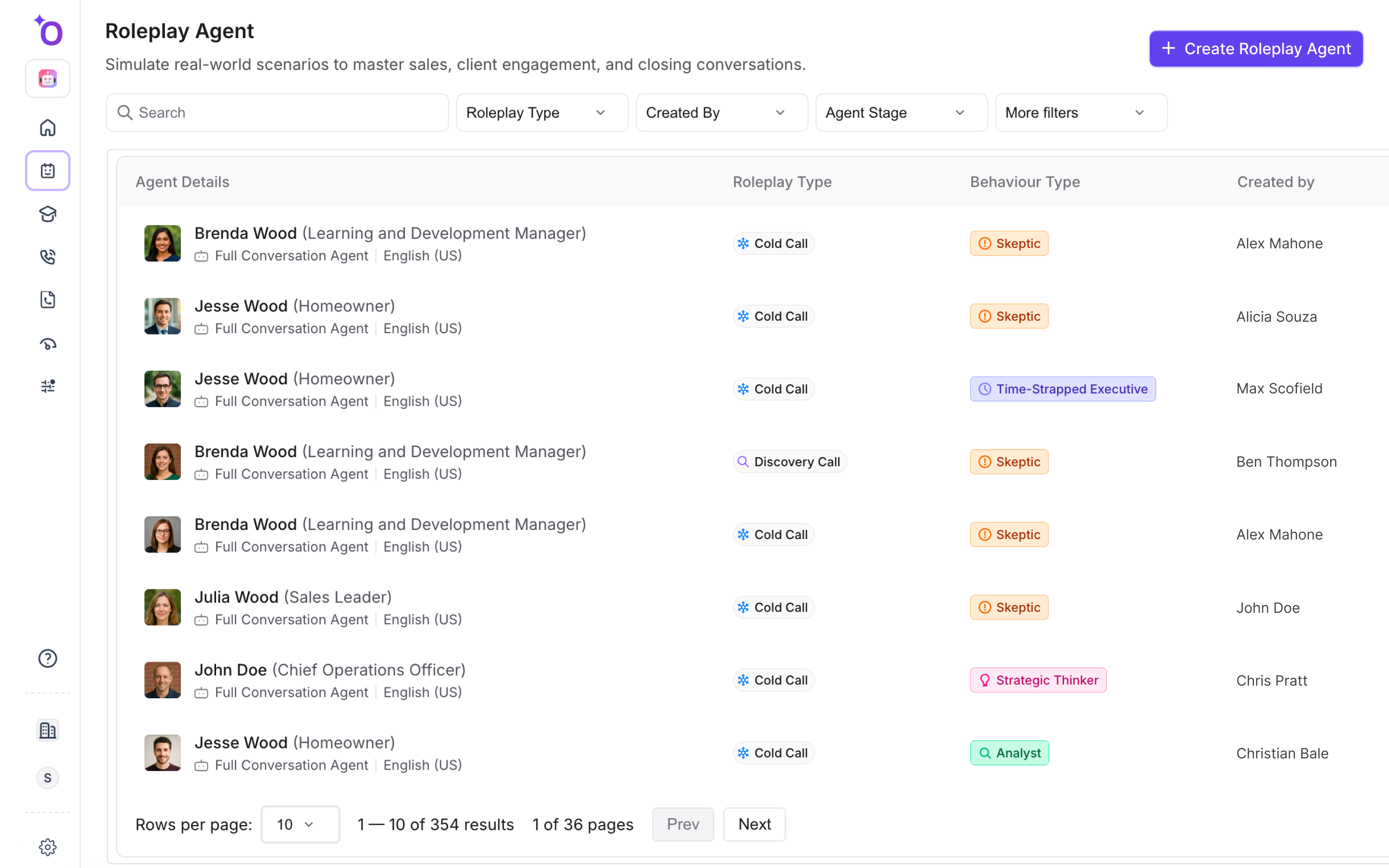Expand the More filters dropdown
The height and width of the screenshot is (868, 1389).
click(x=1080, y=113)
